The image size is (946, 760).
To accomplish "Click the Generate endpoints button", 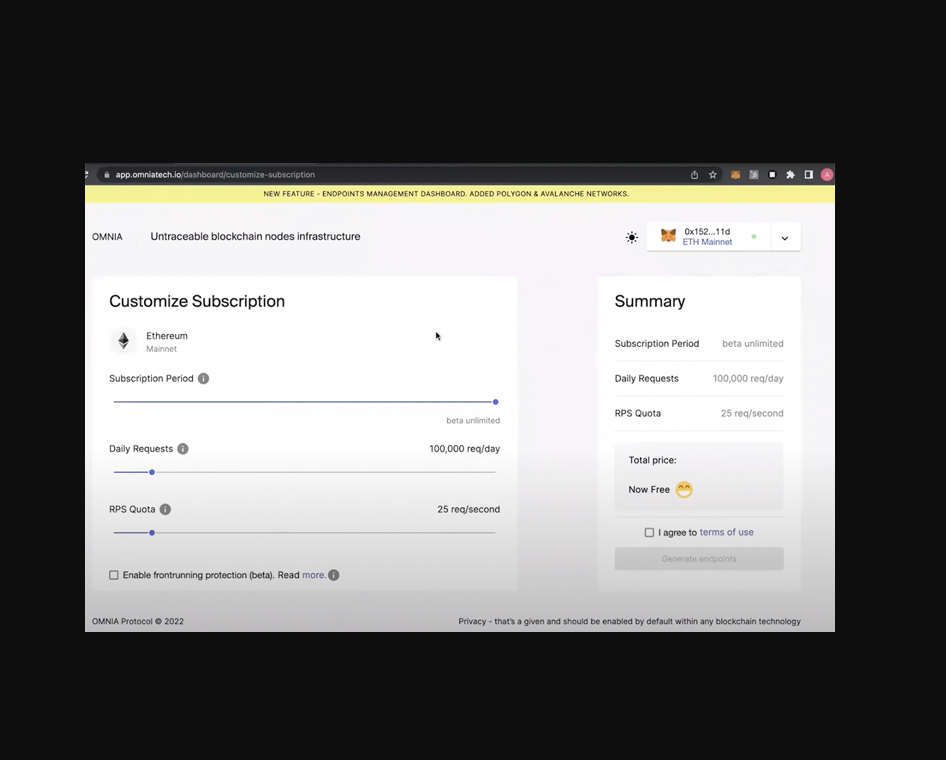I will (x=699, y=559).
